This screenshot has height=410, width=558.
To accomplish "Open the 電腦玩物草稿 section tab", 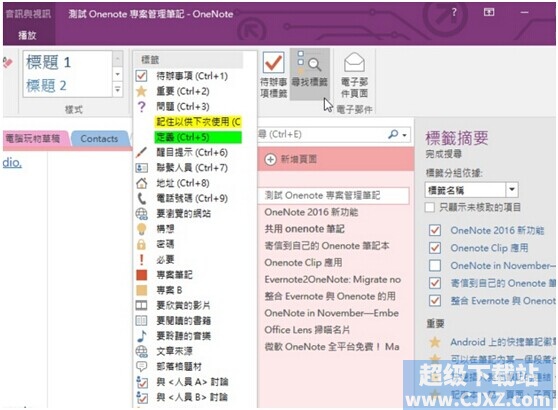I will coord(33,139).
